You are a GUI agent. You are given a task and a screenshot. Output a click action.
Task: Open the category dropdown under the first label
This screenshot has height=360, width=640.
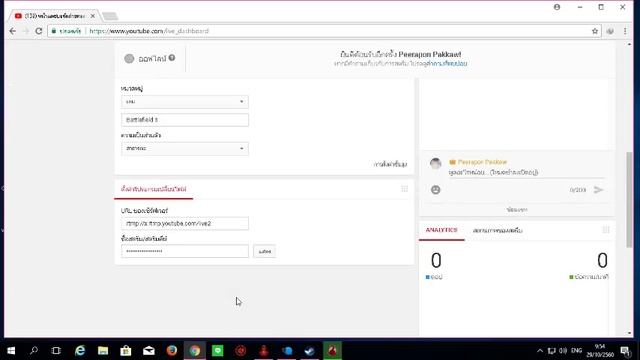(x=184, y=102)
